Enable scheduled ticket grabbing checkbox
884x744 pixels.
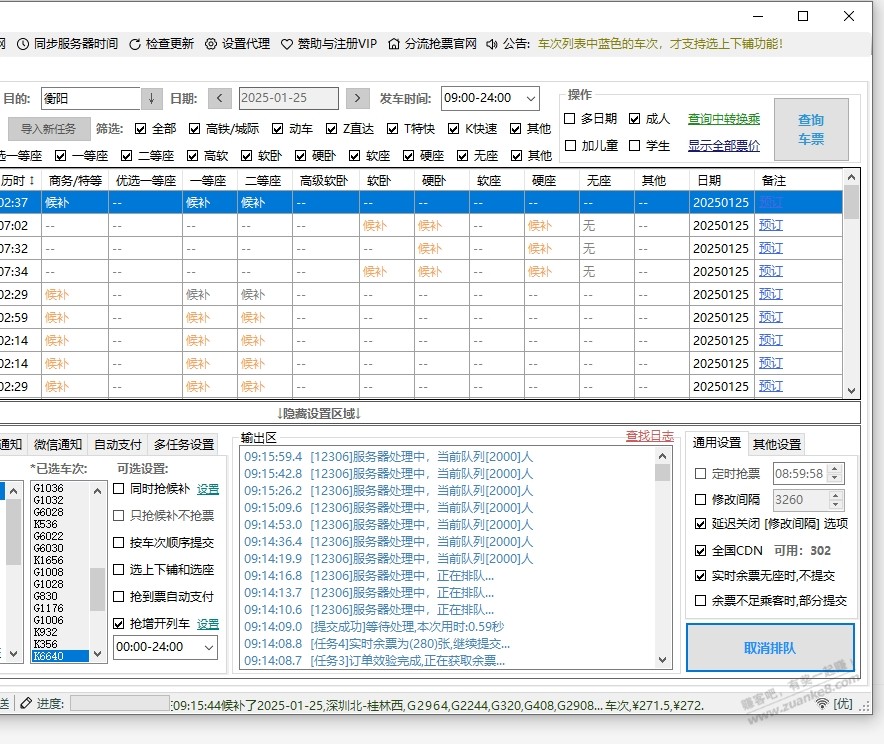(x=700, y=473)
